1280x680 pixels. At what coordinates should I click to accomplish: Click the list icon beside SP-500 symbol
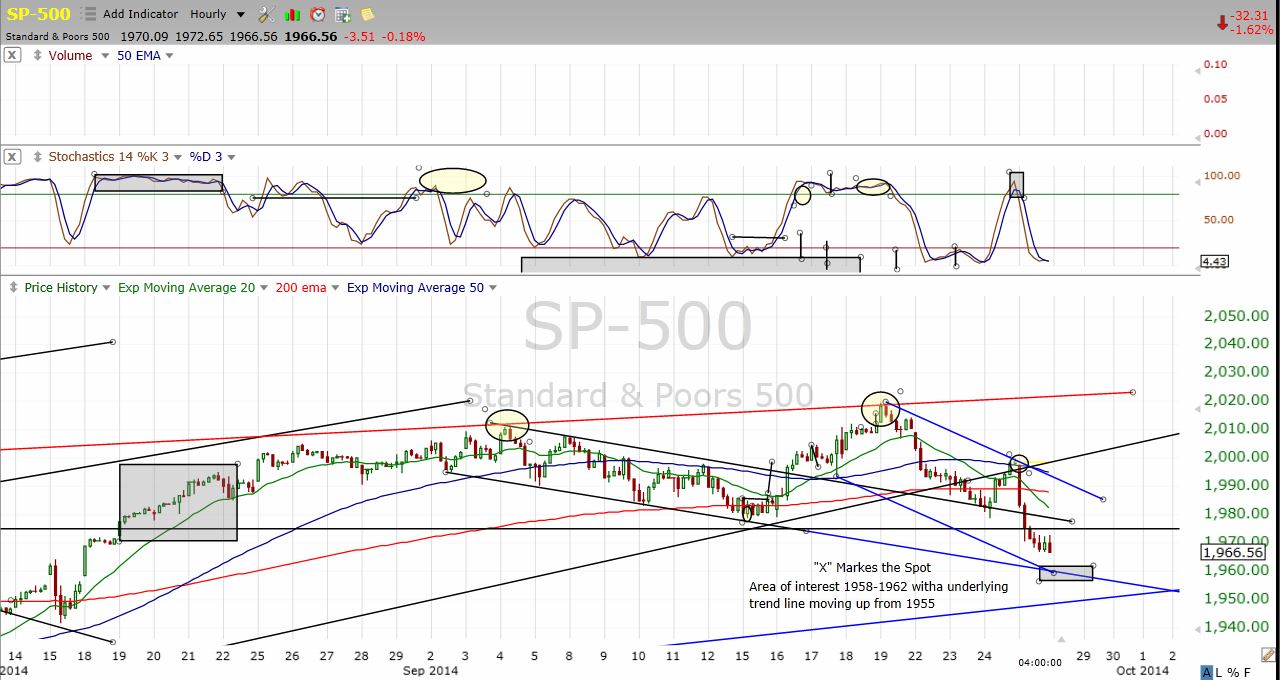point(89,14)
